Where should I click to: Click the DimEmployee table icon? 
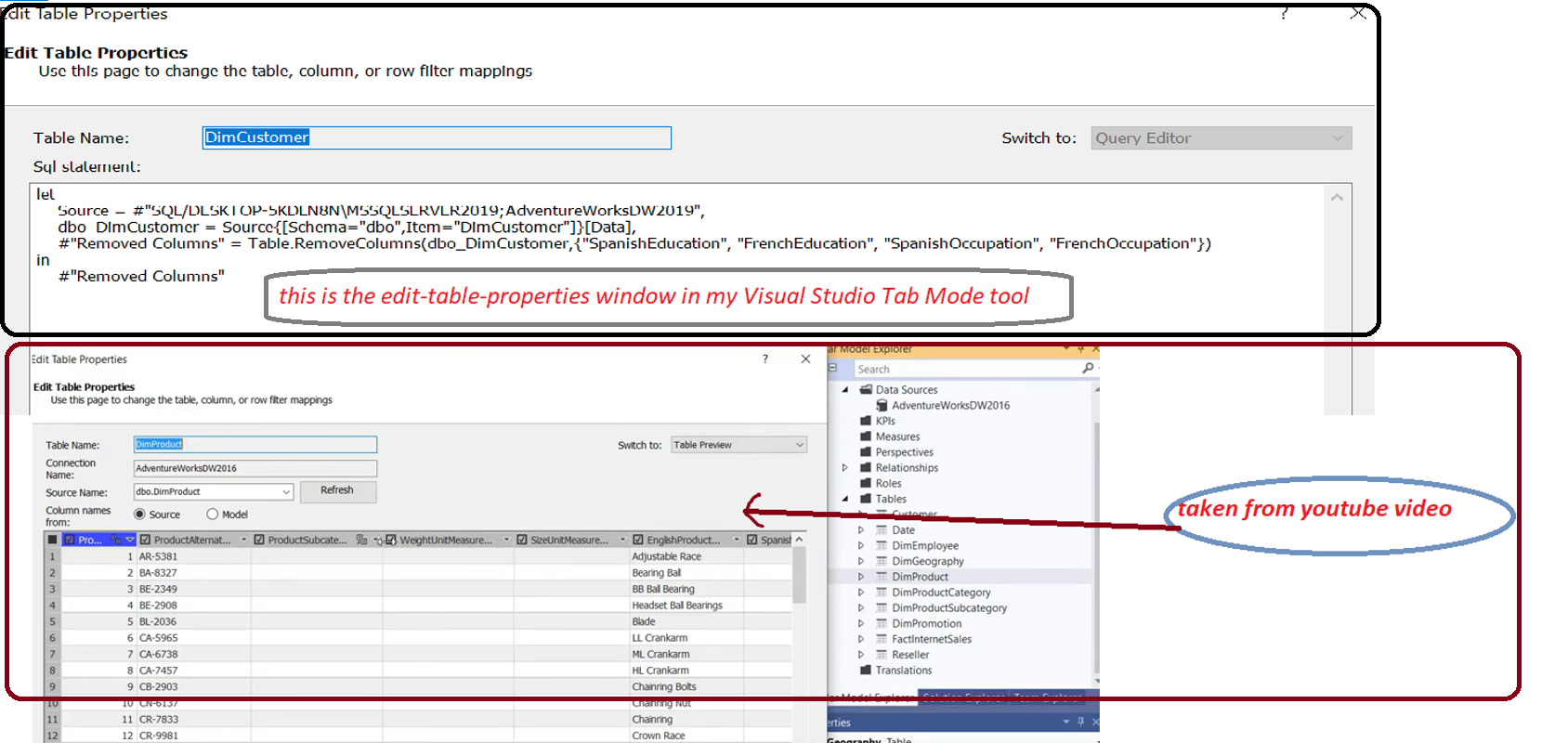[x=882, y=546]
